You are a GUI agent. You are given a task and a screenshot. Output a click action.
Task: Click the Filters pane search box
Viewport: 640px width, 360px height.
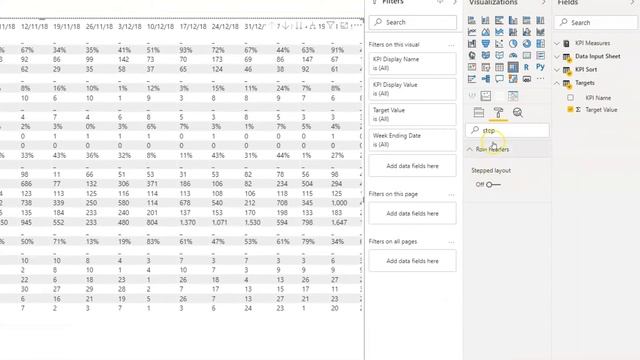pyautogui.click(x=413, y=22)
